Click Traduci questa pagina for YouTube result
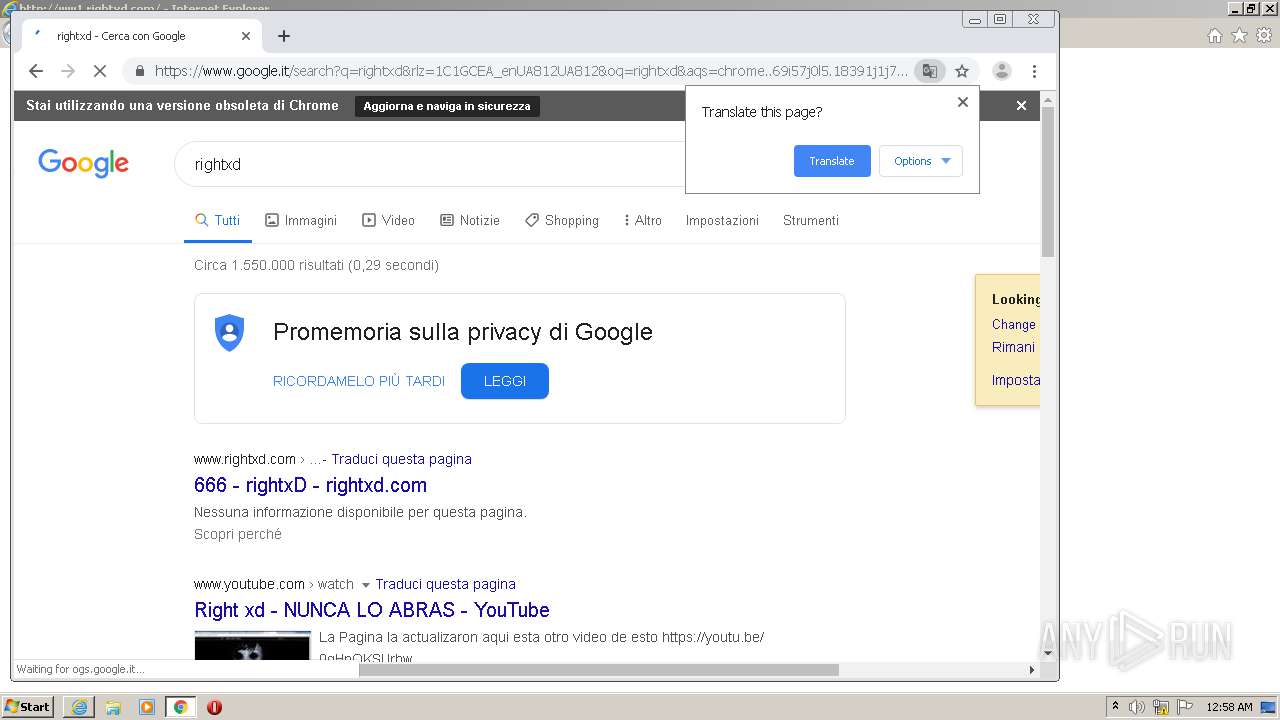 (446, 584)
